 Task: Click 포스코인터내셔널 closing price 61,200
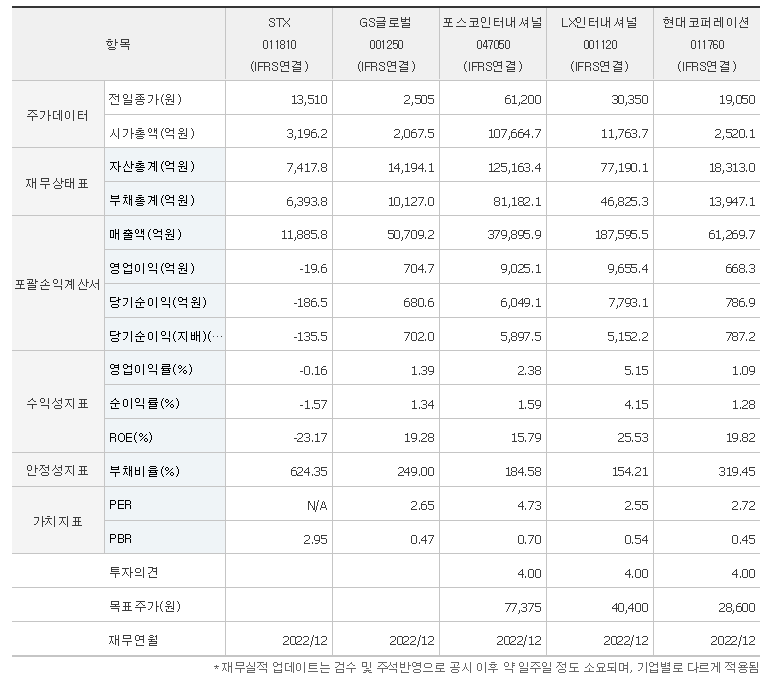click(523, 99)
